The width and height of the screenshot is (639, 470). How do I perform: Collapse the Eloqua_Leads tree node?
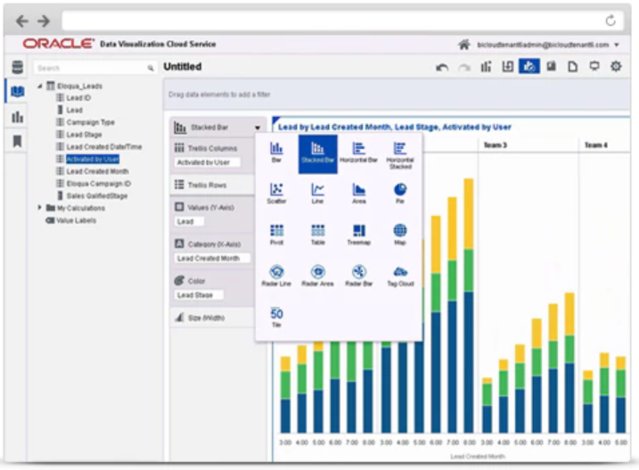[x=40, y=86]
